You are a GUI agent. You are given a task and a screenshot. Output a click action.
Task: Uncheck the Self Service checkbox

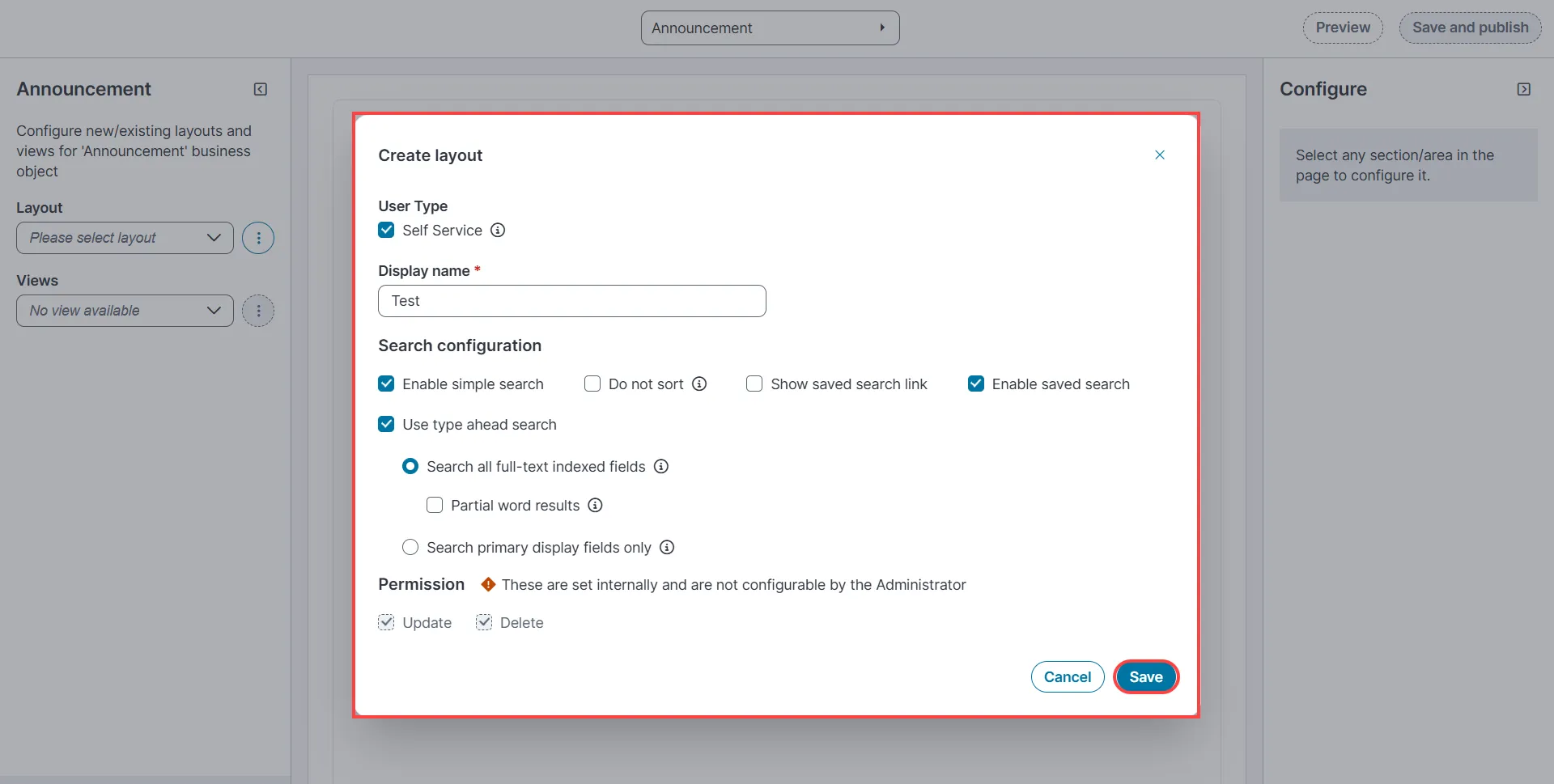tap(386, 230)
